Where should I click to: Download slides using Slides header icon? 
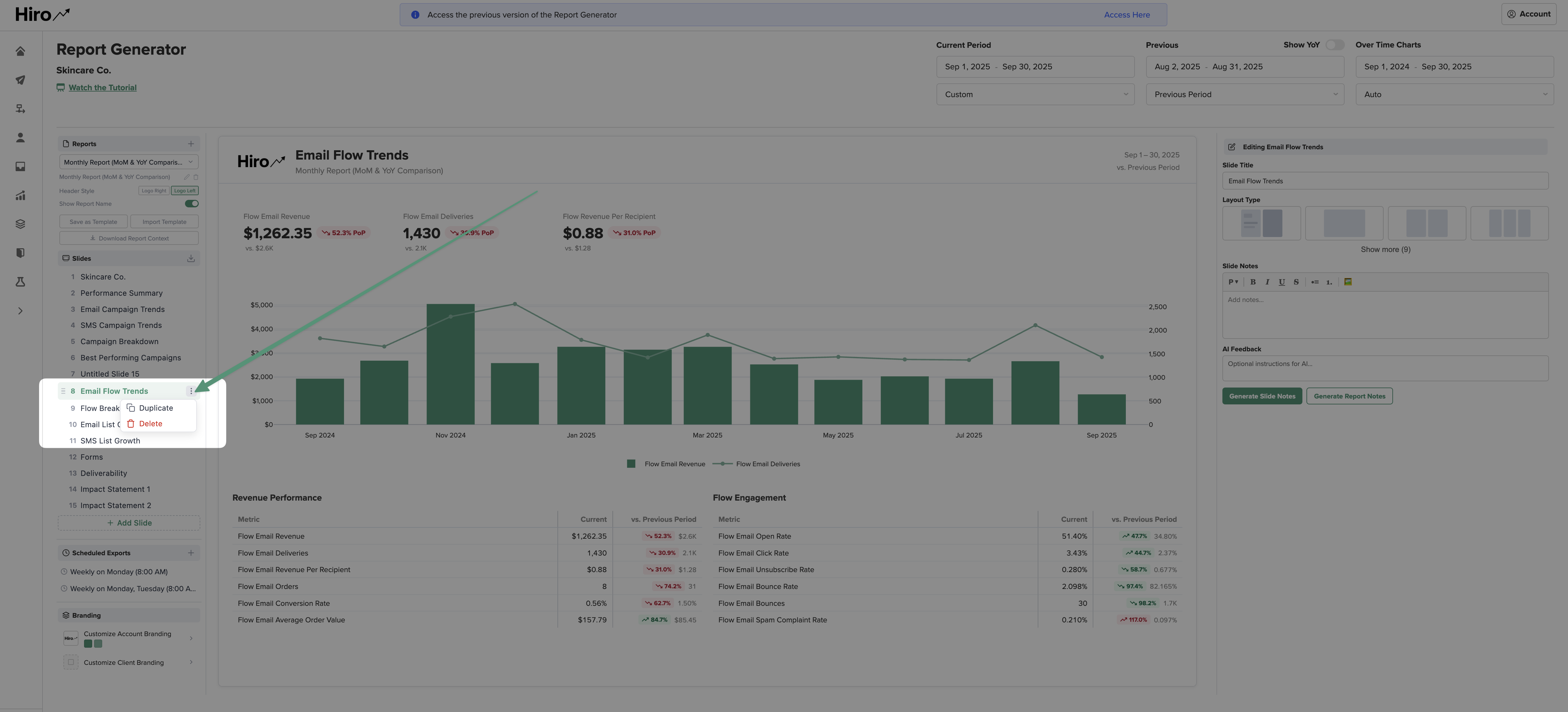(x=191, y=258)
